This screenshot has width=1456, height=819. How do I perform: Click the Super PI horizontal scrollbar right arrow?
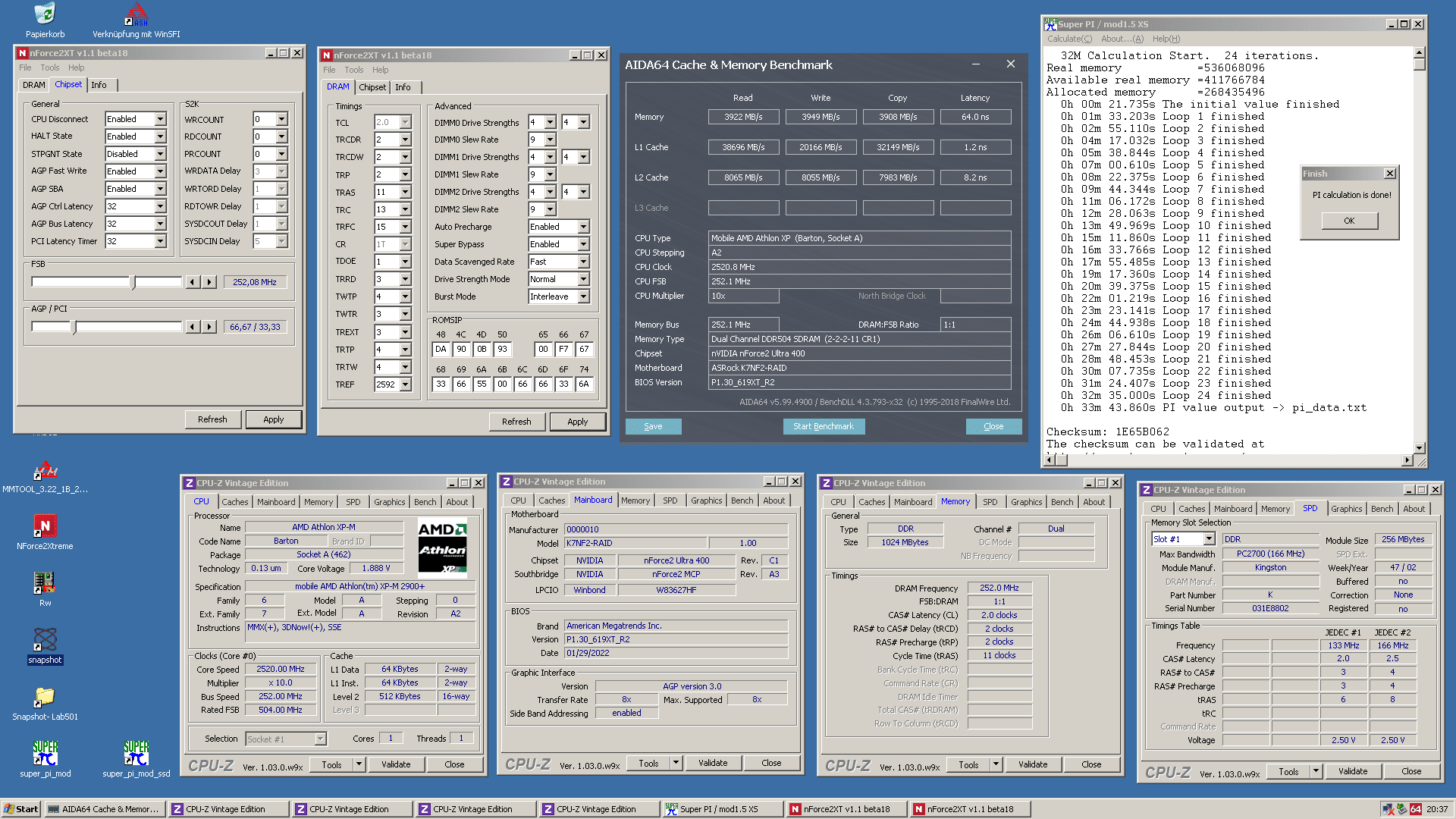(x=1407, y=460)
